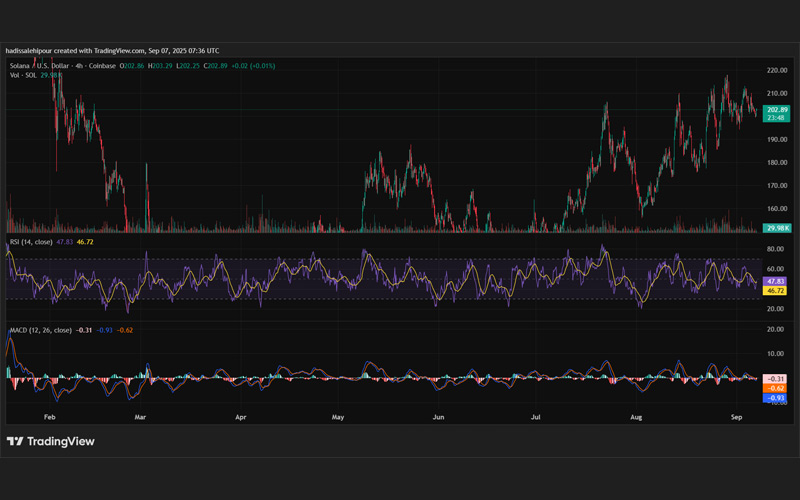This screenshot has width=800, height=500.
Task: Click the Jun label on time axis
Action: point(438,417)
